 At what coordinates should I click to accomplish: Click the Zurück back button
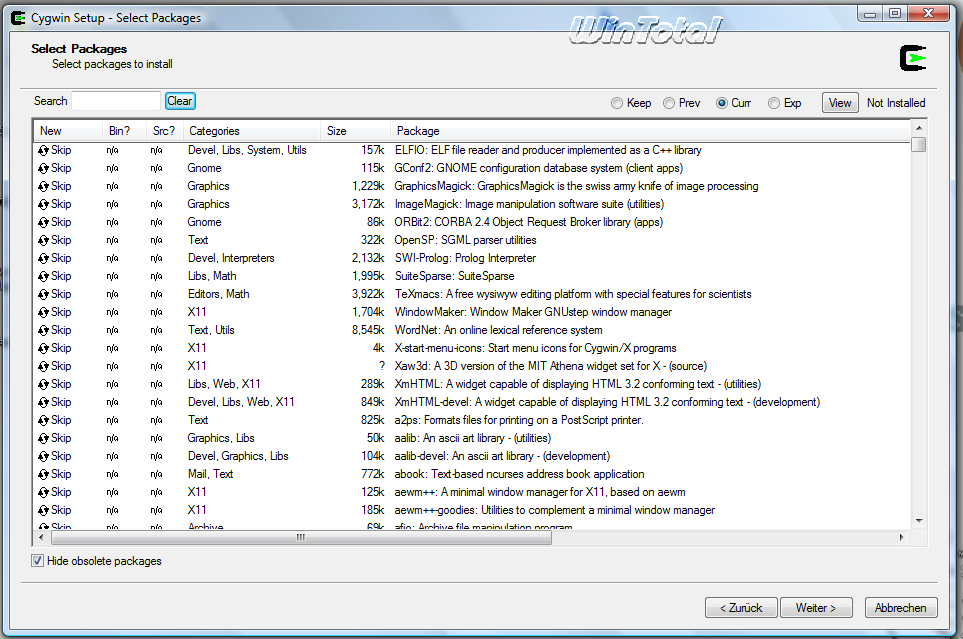(741, 608)
